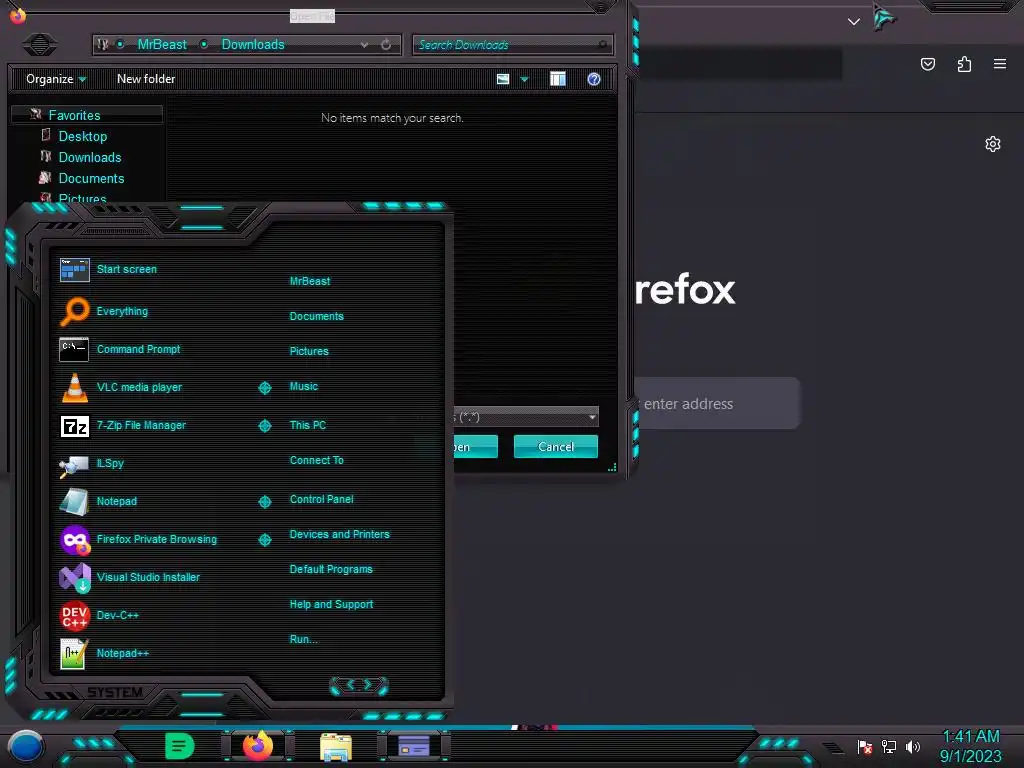Click Downloads in address breadcrumb
This screenshot has width=1024, height=768.
pos(253,44)
